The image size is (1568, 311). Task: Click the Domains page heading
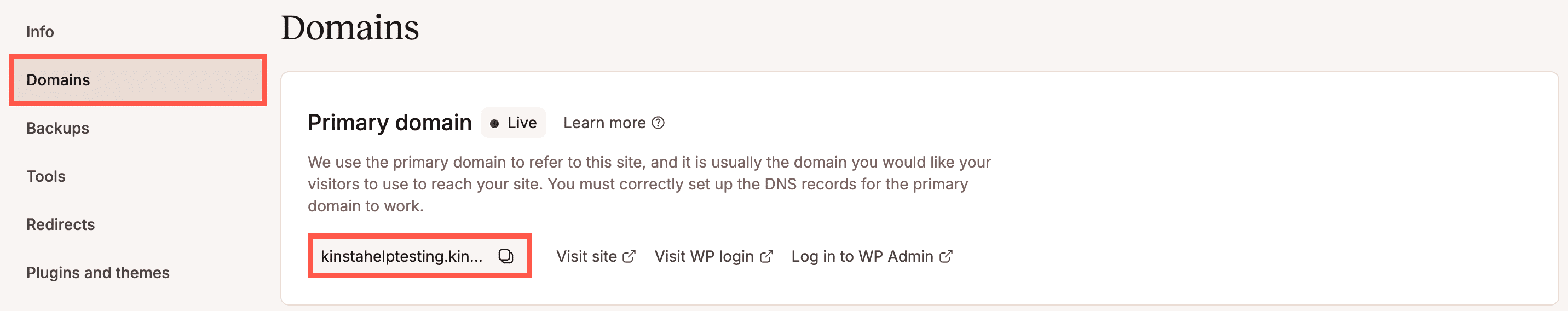(x=350, y=28)
